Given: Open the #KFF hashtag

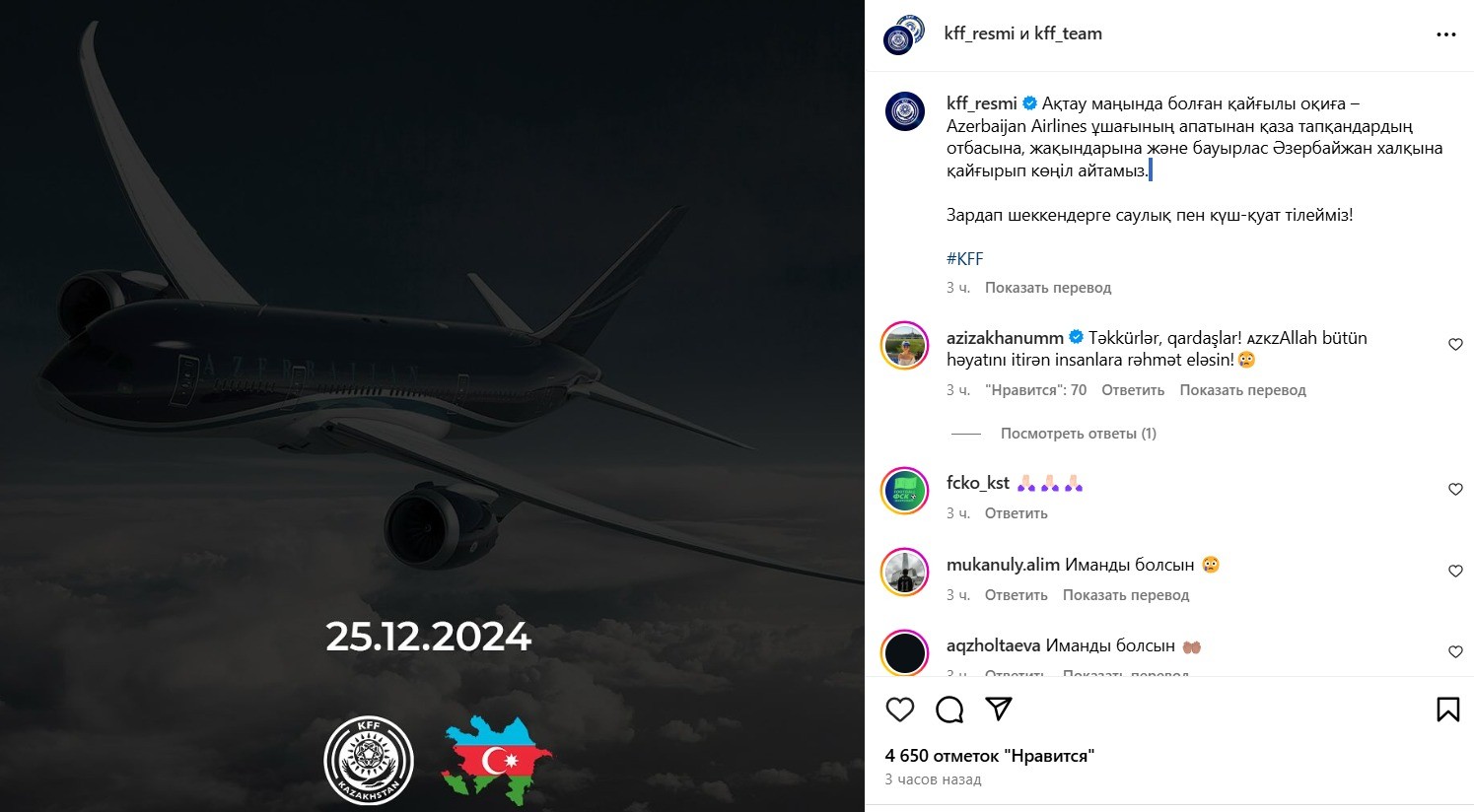Looking at the screenshot, I should [965, 259].
